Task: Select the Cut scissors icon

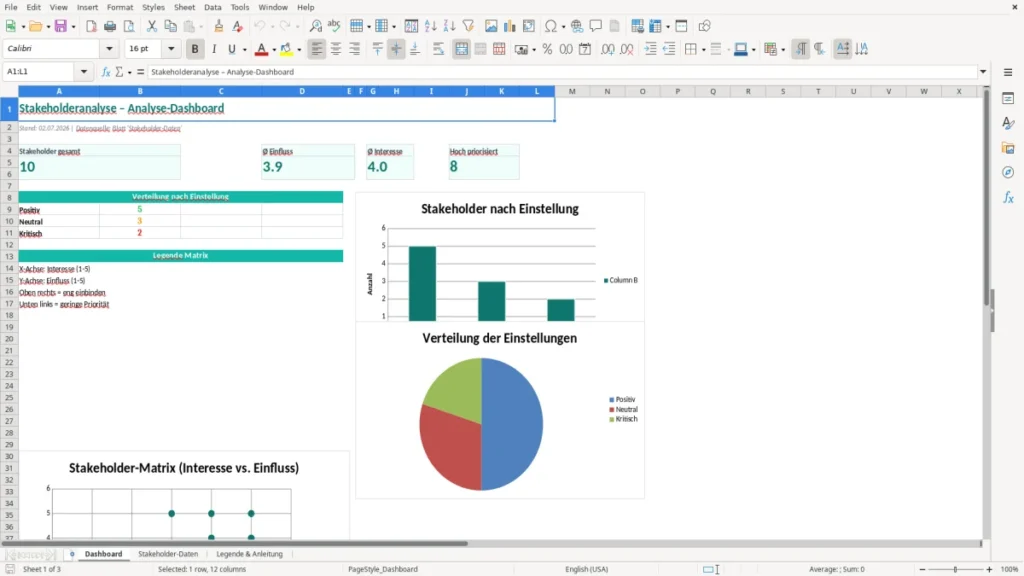Action: pyautogui.click(x=152, y=26)
